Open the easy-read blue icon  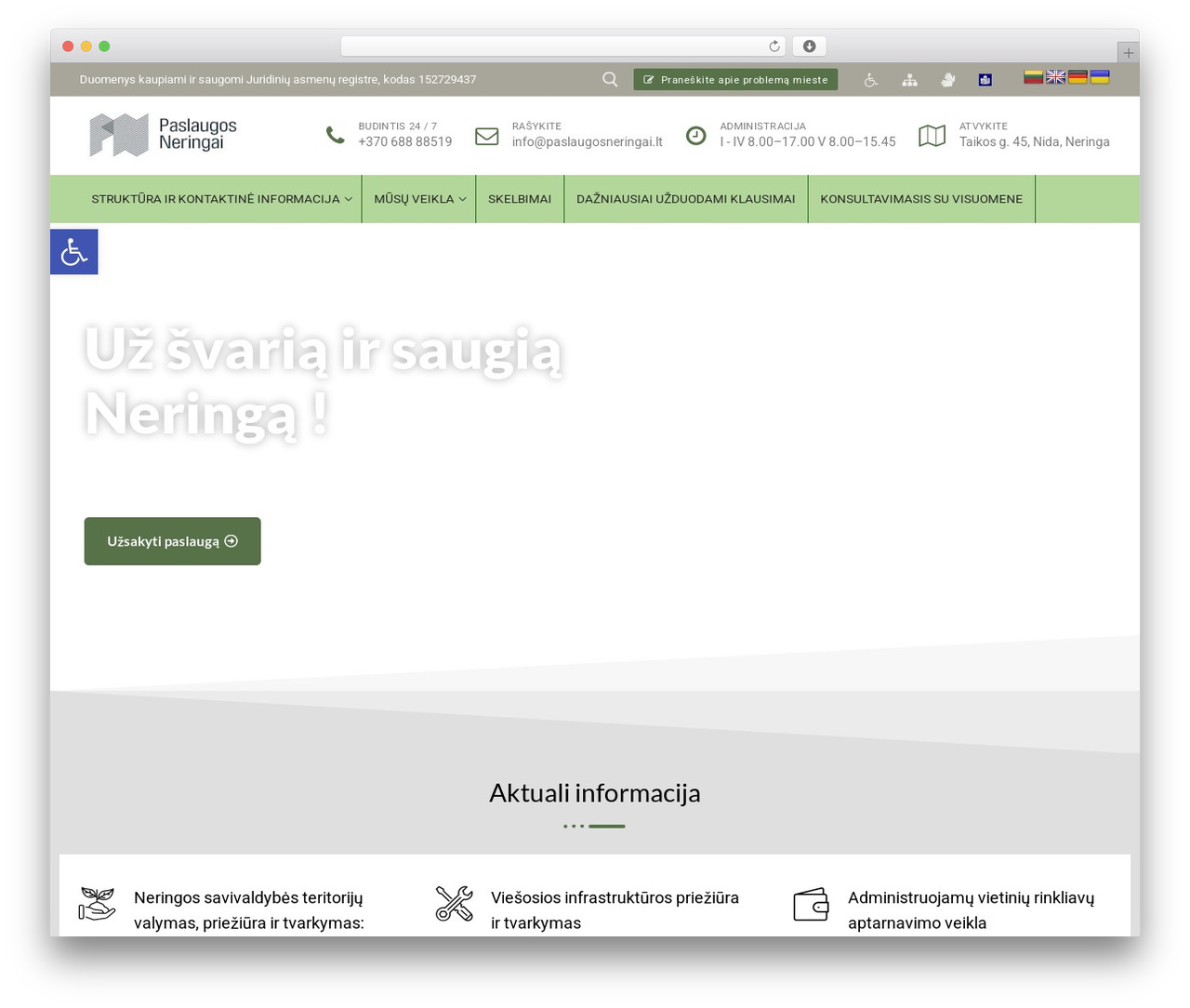click(985, 80)
